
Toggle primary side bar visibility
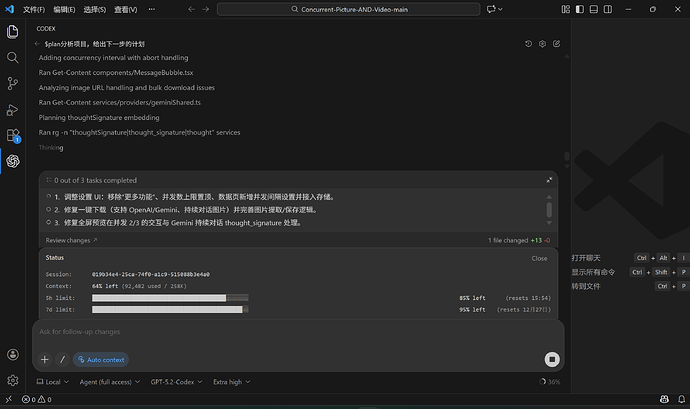[580, 9]
